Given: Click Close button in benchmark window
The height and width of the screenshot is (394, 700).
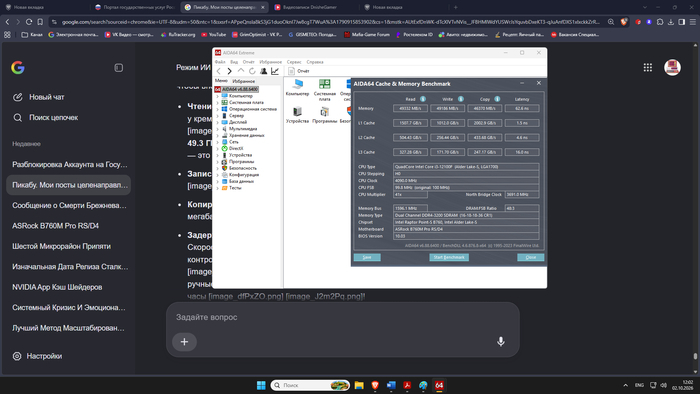Looking at the screenshot, I should click(x=530, y=257).
